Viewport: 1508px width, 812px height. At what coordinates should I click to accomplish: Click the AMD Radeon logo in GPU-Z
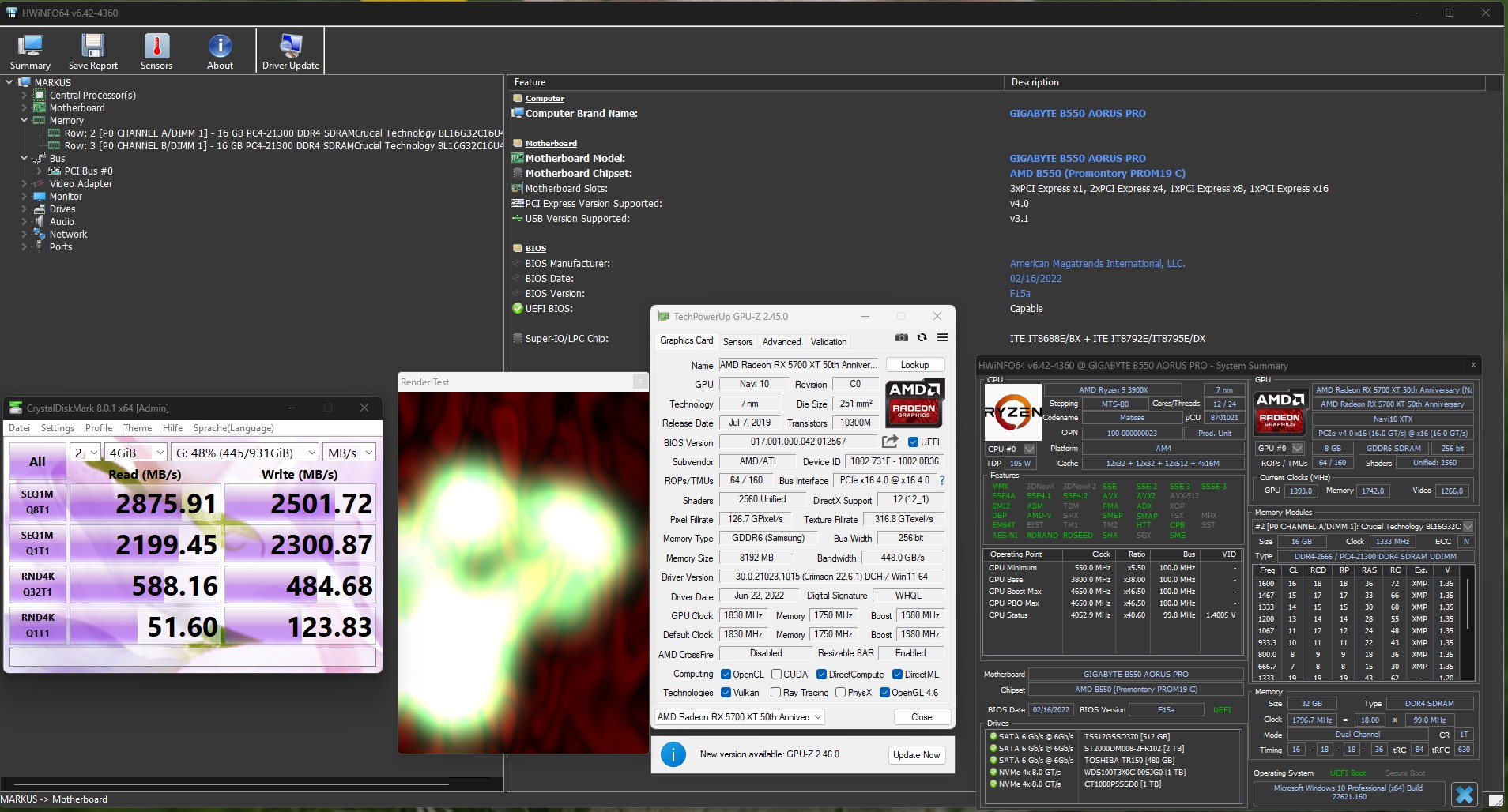[916, 403]
